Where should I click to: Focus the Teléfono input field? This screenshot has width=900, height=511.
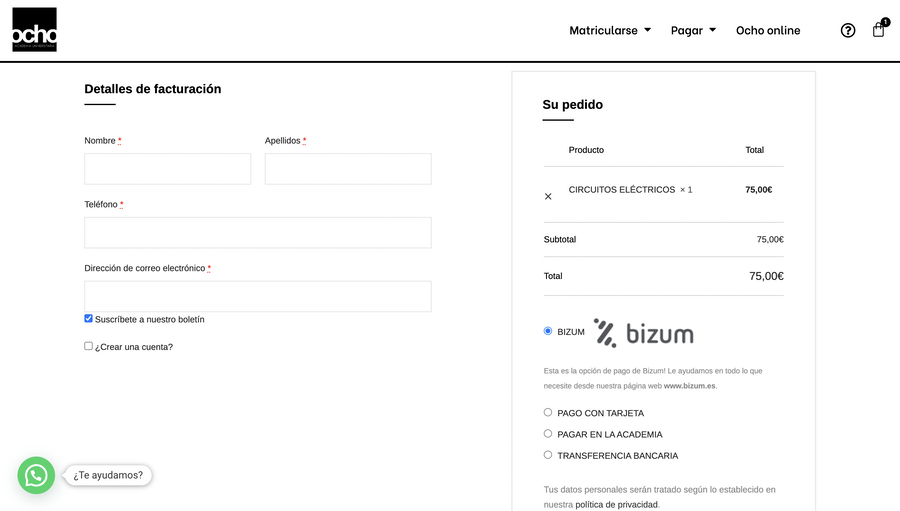pos(257,233)
